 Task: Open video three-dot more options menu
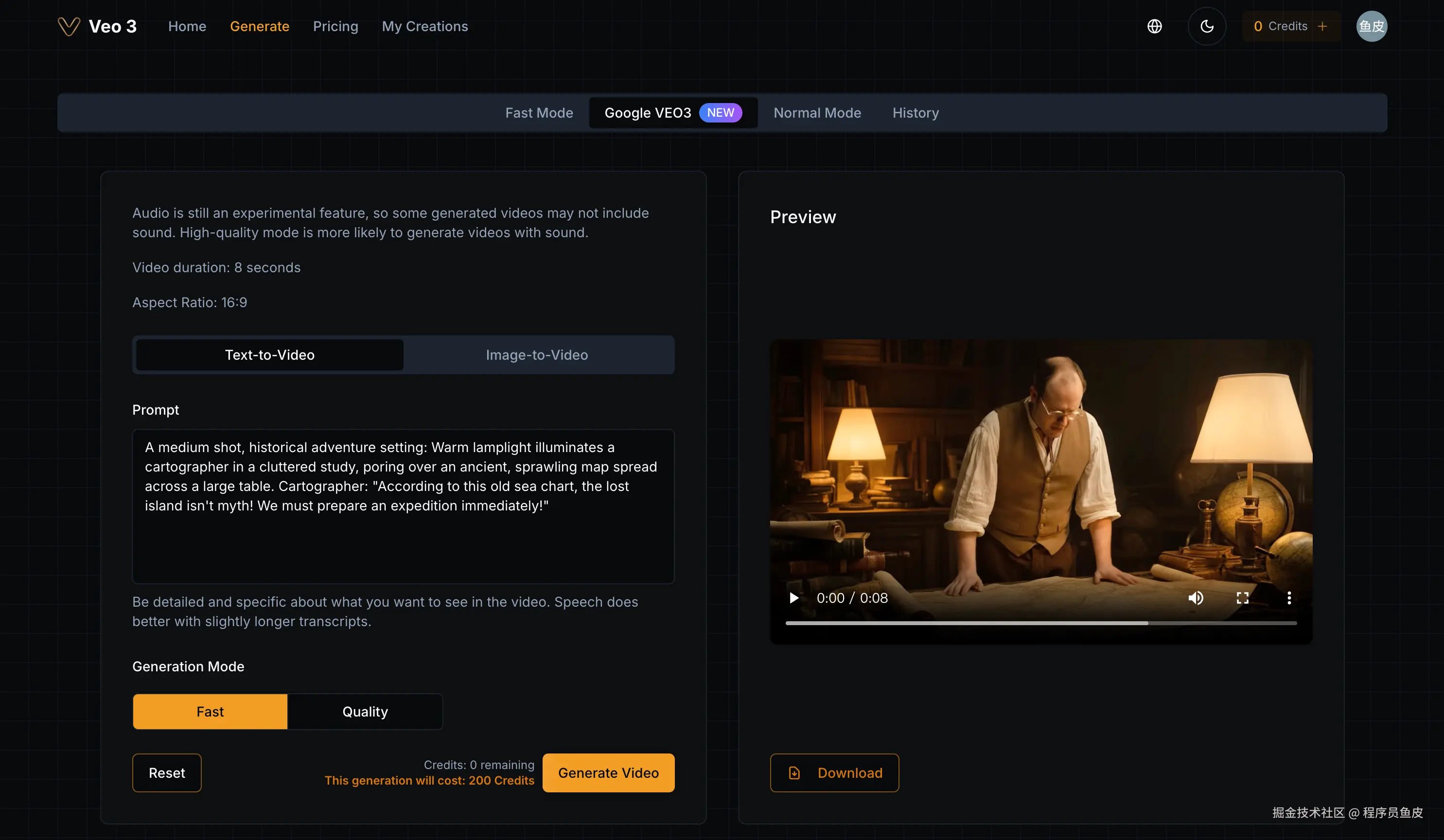point(1289,598)
